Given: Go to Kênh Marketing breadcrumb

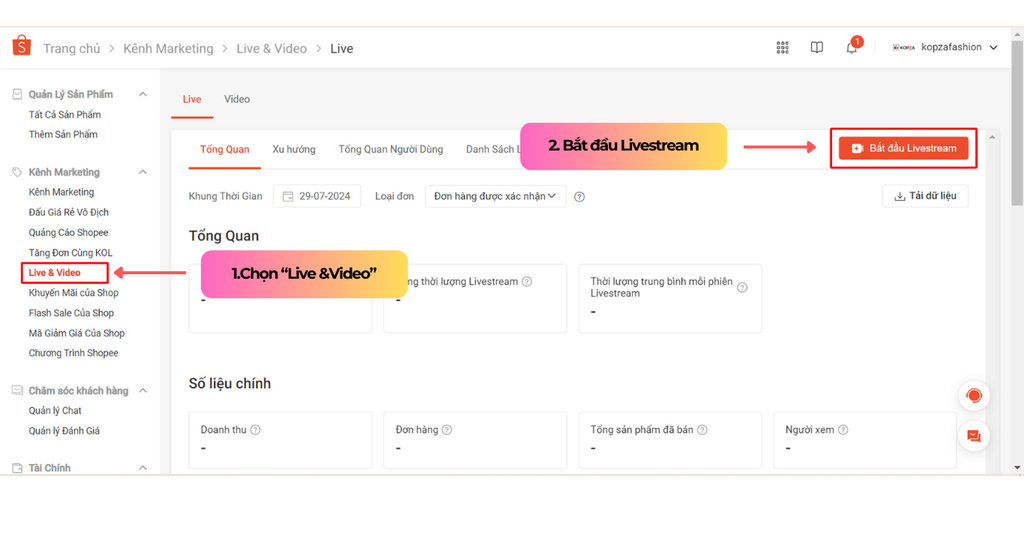Looking at the screenshot, I should coord(168,48).
